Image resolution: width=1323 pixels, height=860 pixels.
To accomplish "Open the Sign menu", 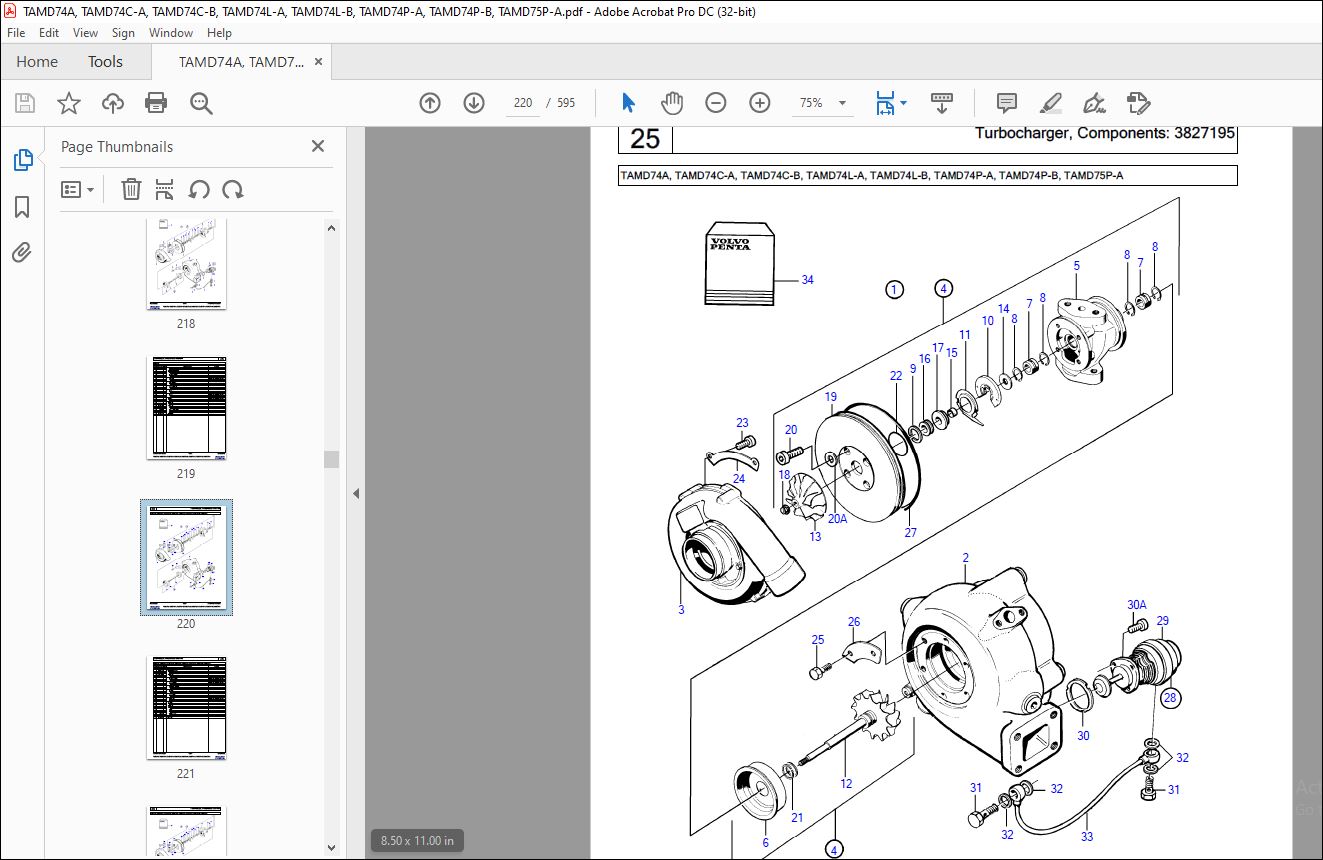I will (123, 33).
